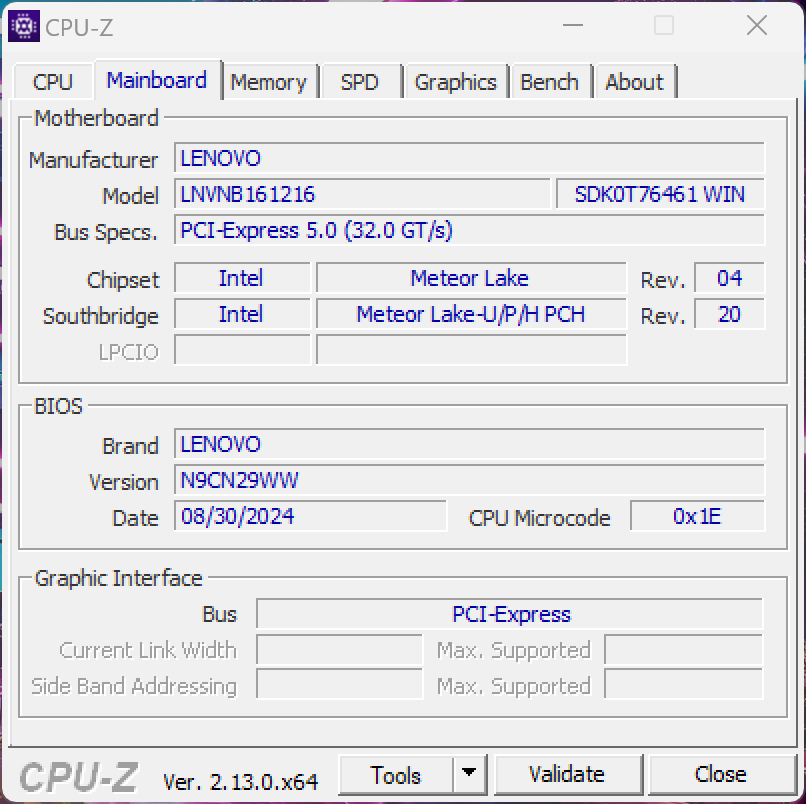Expand the Tools dropdown arrow
Image resolution: width=806 pixels, height=804 pixels.
click(x=469, y=773)
